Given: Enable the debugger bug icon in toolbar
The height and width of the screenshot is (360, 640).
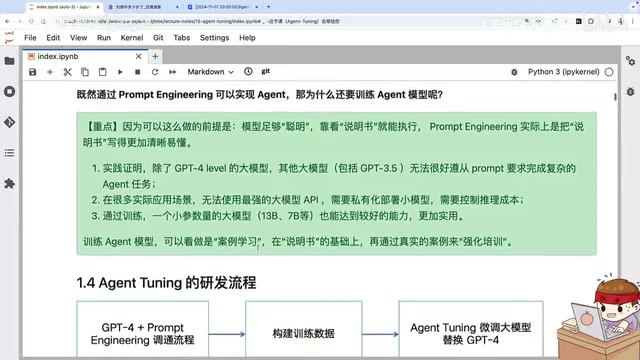Looking at the screenshot, I should [x=514, y=72].
